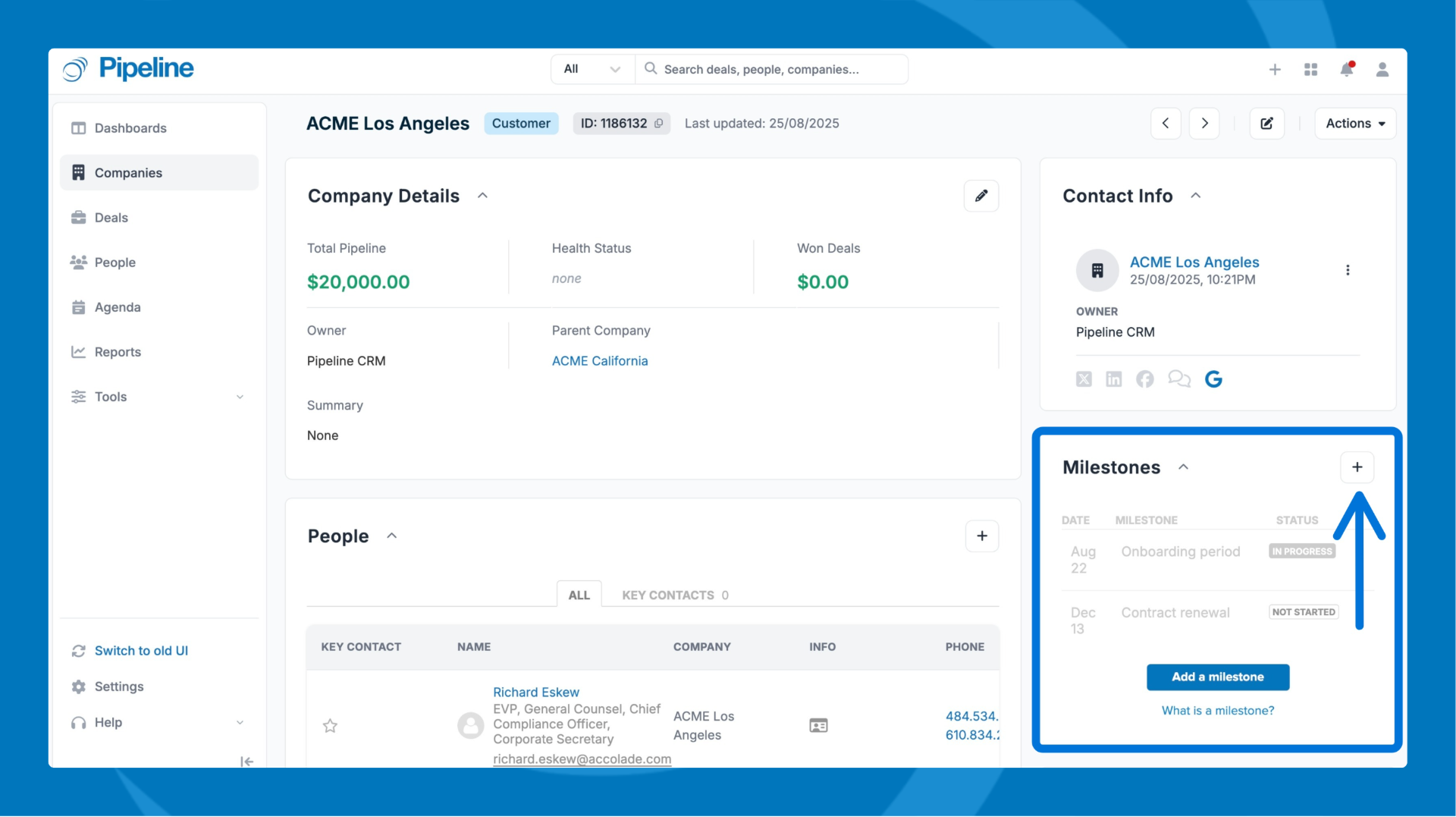This screenshot has width=1456, height=817.
Task: Collapse the Milestones section
Action: point(1183,467)
